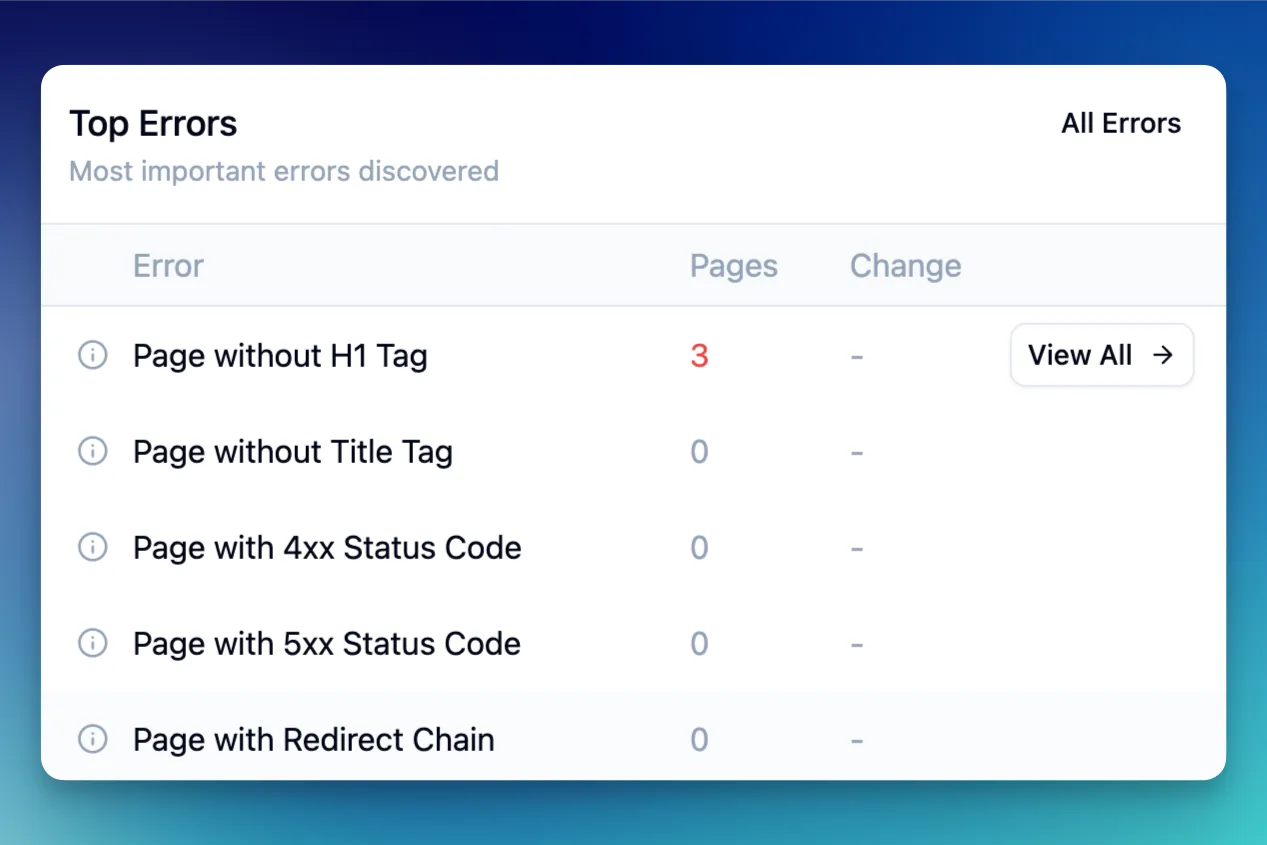The width and height of the screenshot is (1267, 845).
Task: Select the "Page with 5xx Status Code" row
Action: coord(326,643)
